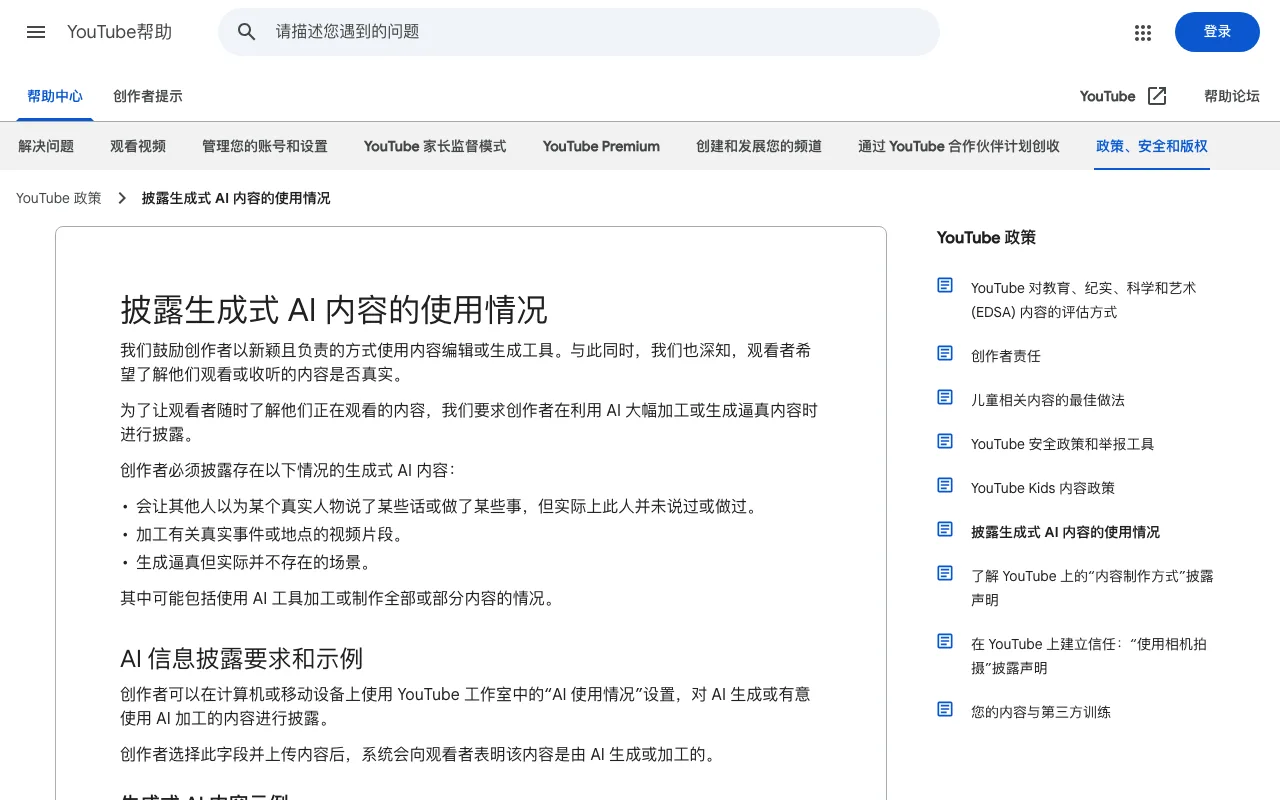Click the breadcrumb chevron after YouTube 政策
Screen dimensions: 1280x800
point(122,198)
